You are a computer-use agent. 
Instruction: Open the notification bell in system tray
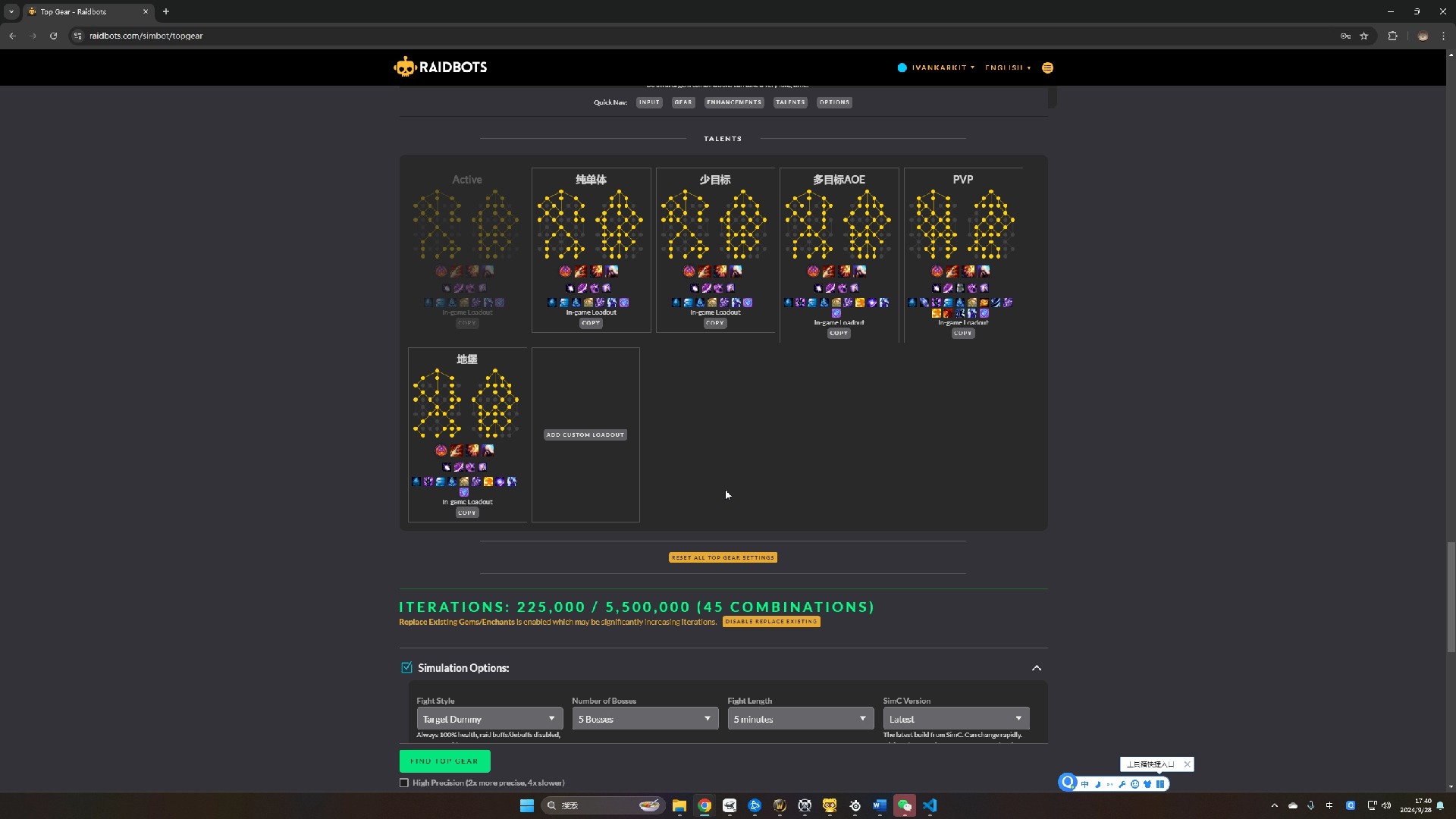[1440, 805]
